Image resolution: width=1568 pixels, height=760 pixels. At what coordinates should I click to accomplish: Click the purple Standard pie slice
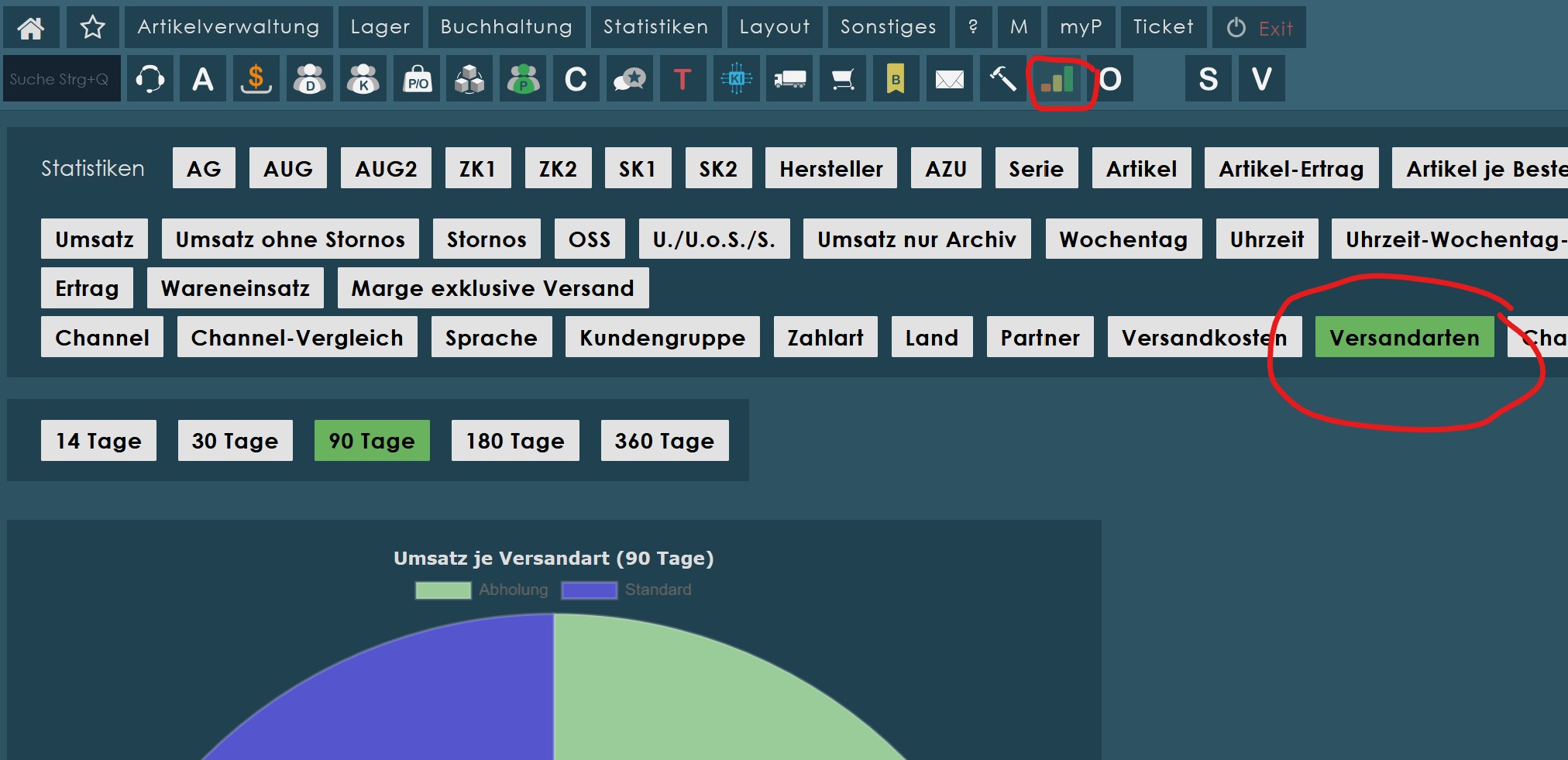pos(434,697)
